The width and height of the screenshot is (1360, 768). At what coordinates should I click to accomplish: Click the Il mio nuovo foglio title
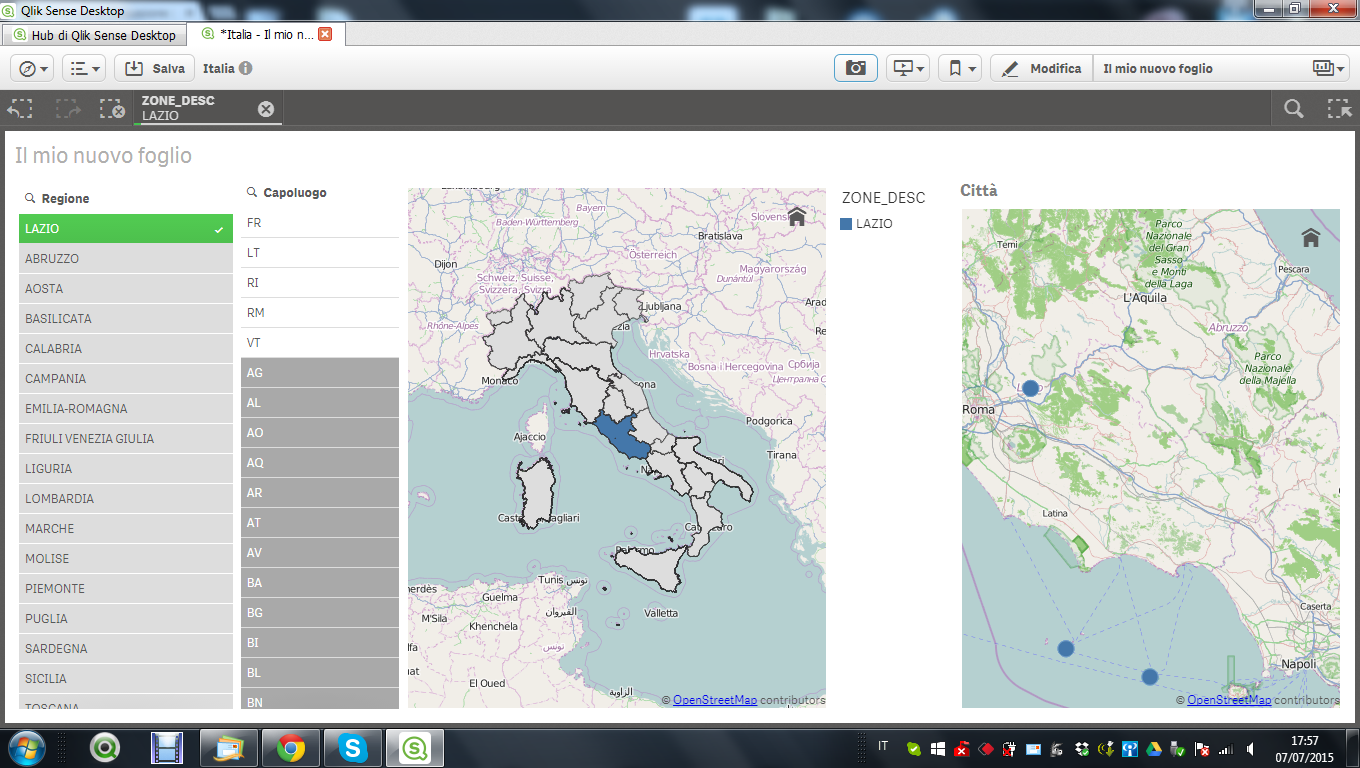103,156
